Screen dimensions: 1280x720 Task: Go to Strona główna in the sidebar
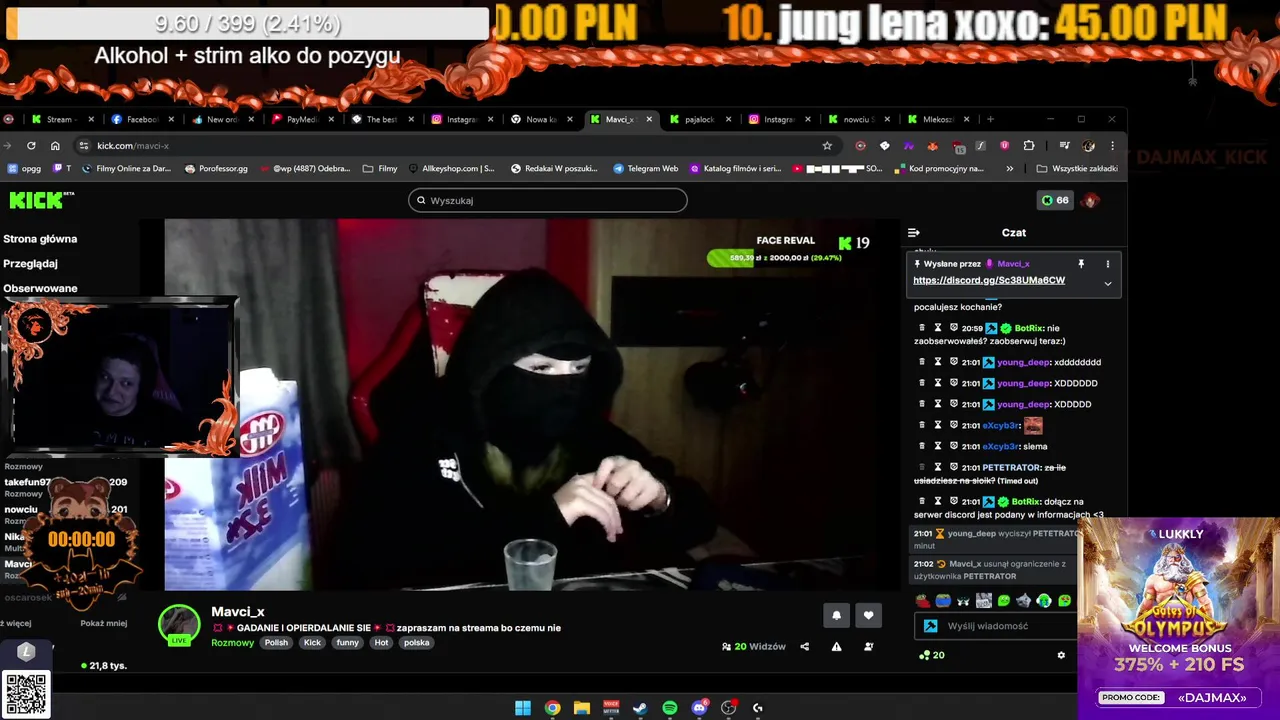pos(40,239)
